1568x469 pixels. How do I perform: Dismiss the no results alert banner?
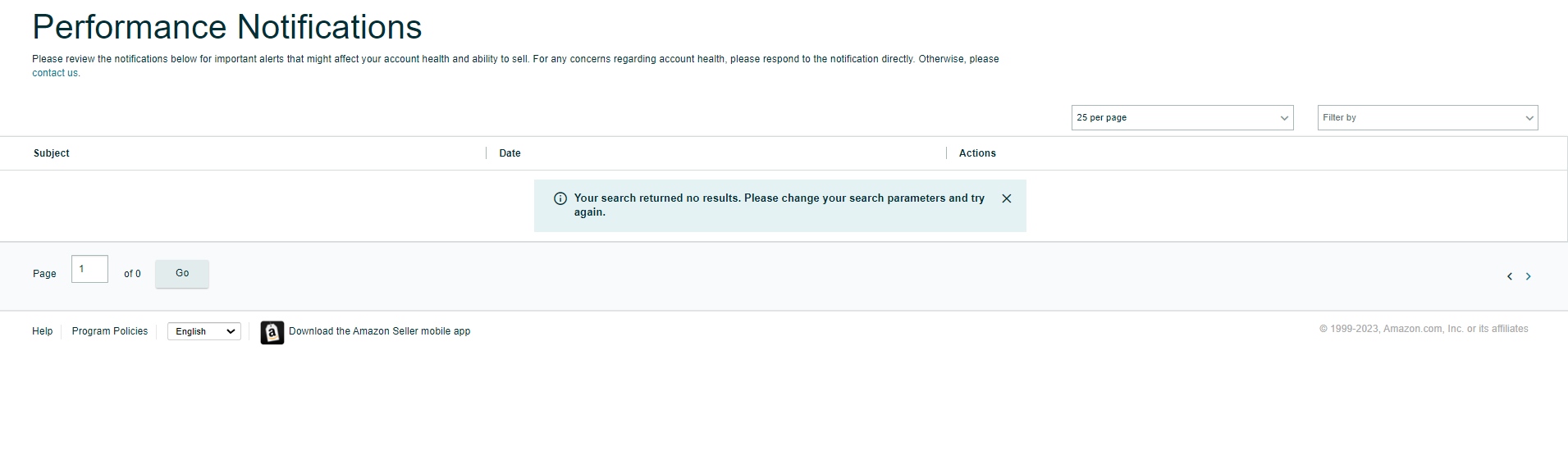click(1006, 198)
